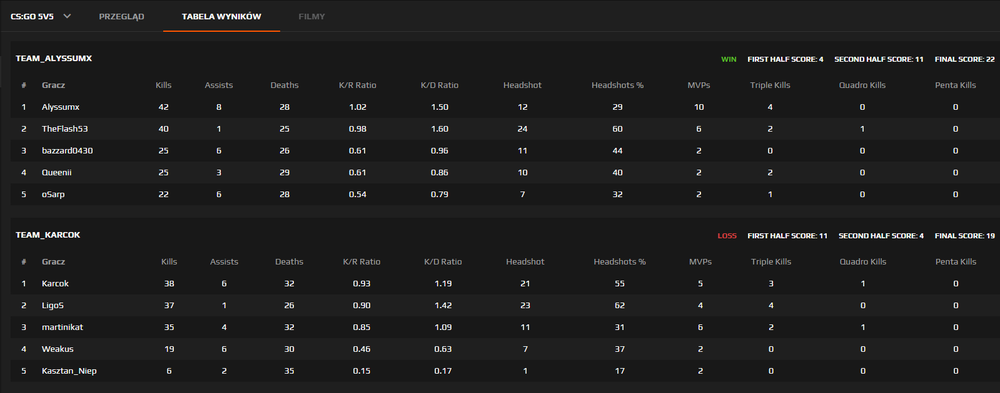The image size is (1000, 393).
Task: Sort first table by K/D Ratio header
Action: pos(440,85)
